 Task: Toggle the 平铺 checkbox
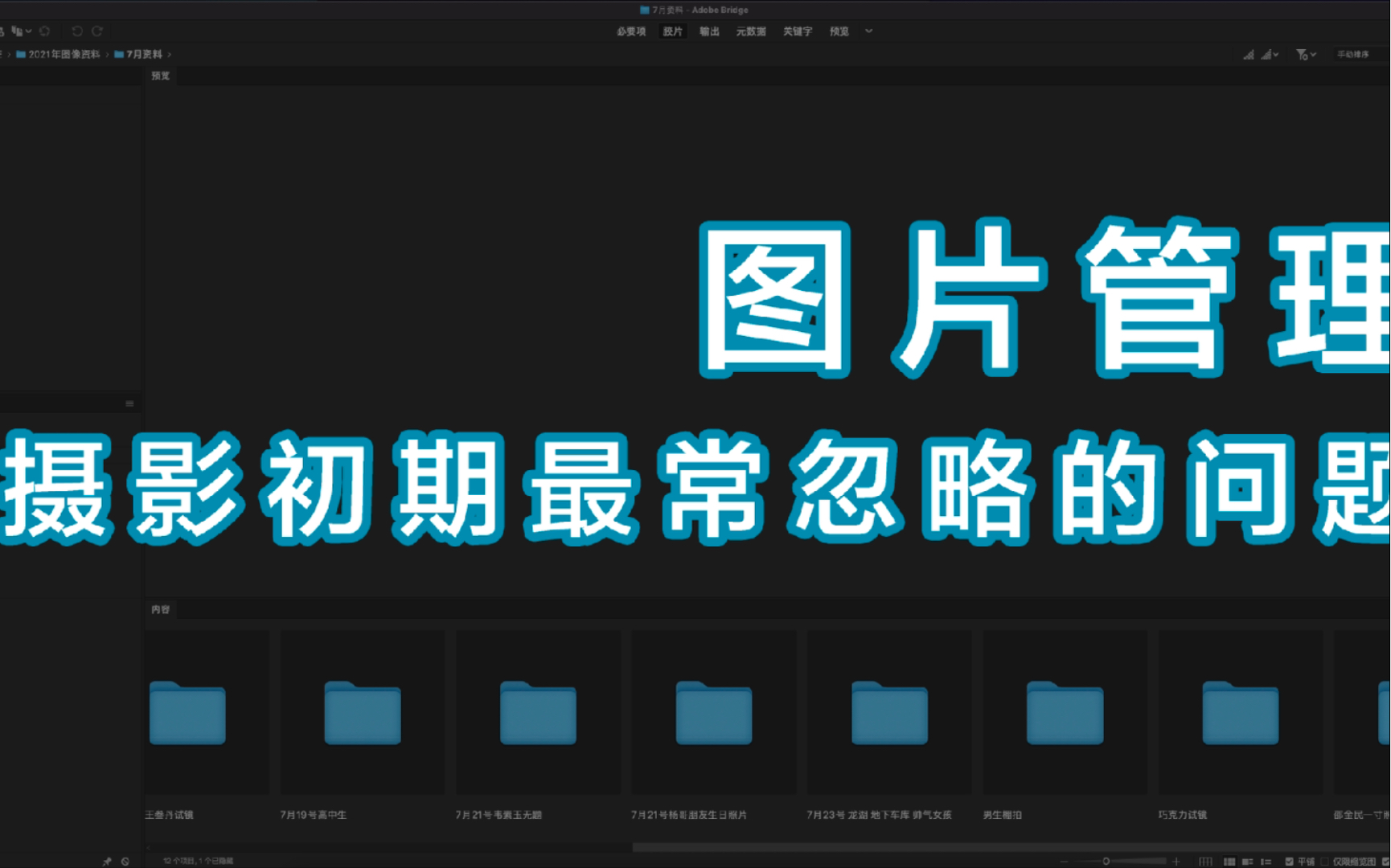pos(1290,862)
